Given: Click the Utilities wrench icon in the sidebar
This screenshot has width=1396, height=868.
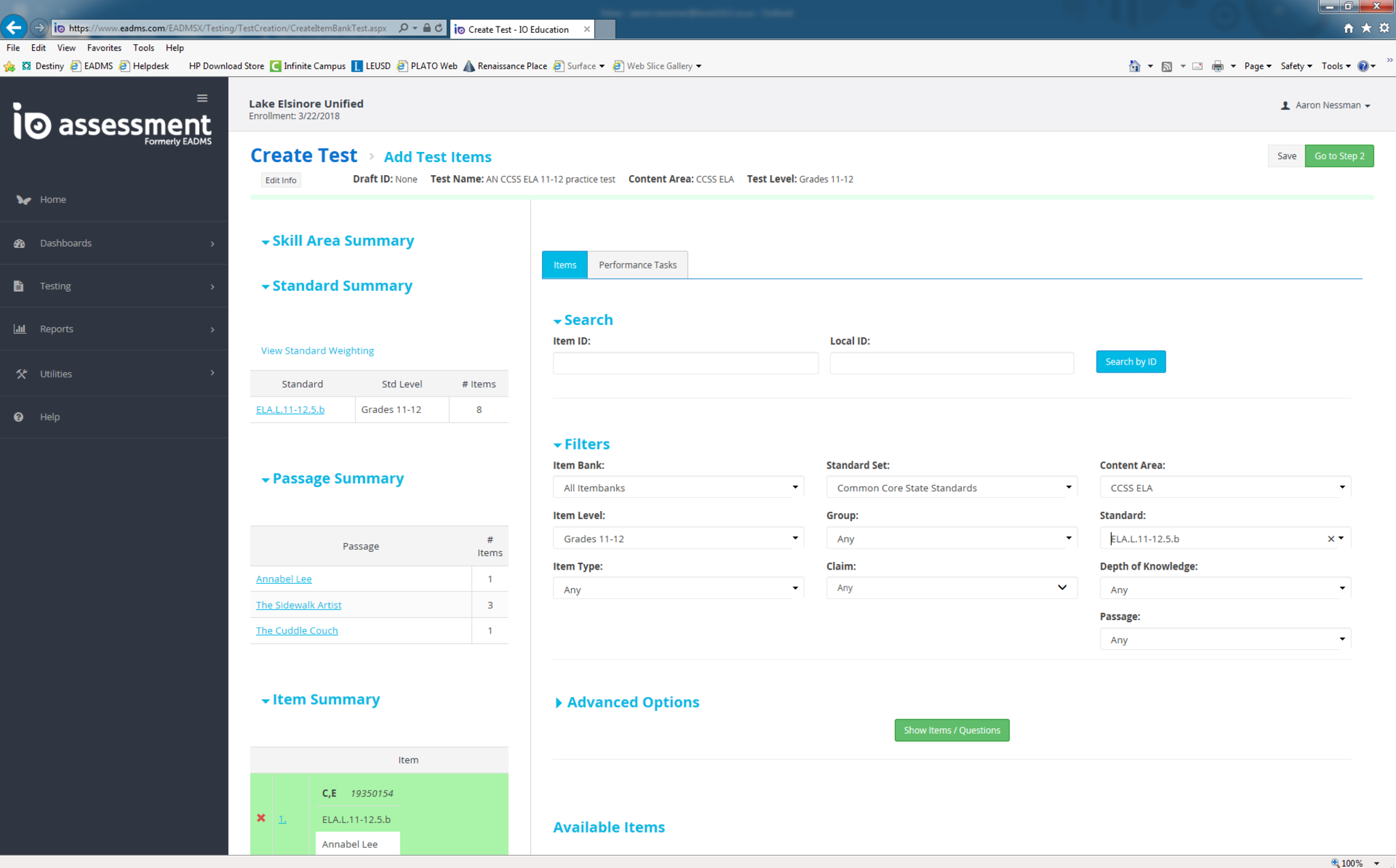Looking at the screenshot, I should pyautogui.click(x=21, y=374).
